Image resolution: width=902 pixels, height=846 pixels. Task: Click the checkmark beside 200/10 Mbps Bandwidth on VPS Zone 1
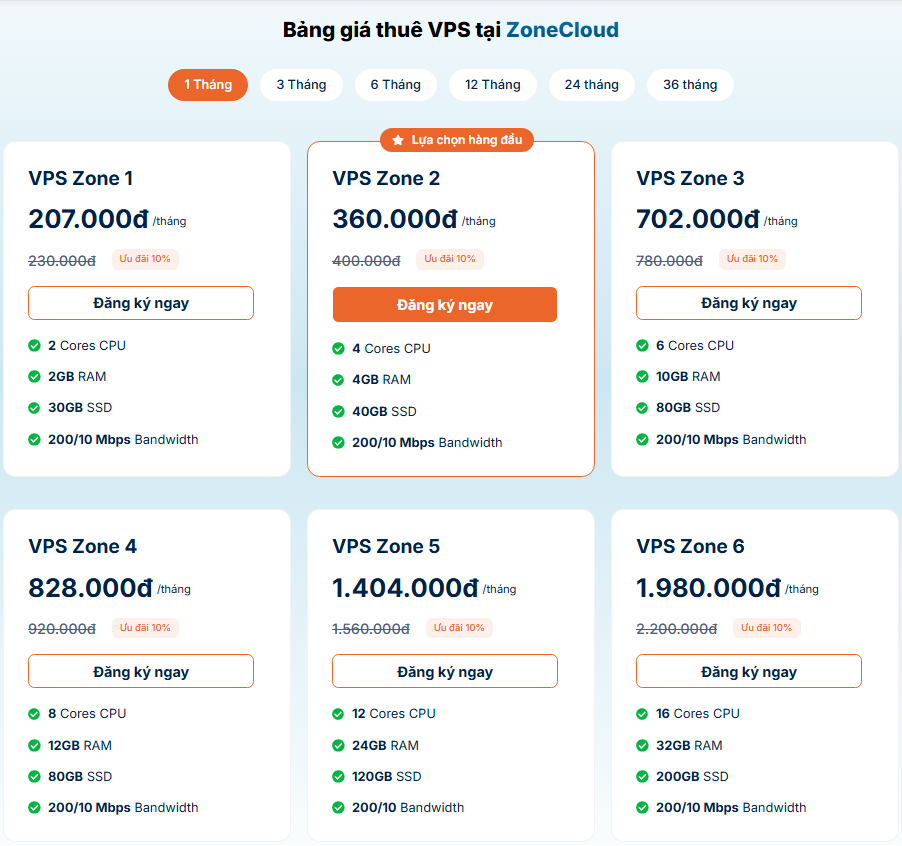click(x=36, y=439)
